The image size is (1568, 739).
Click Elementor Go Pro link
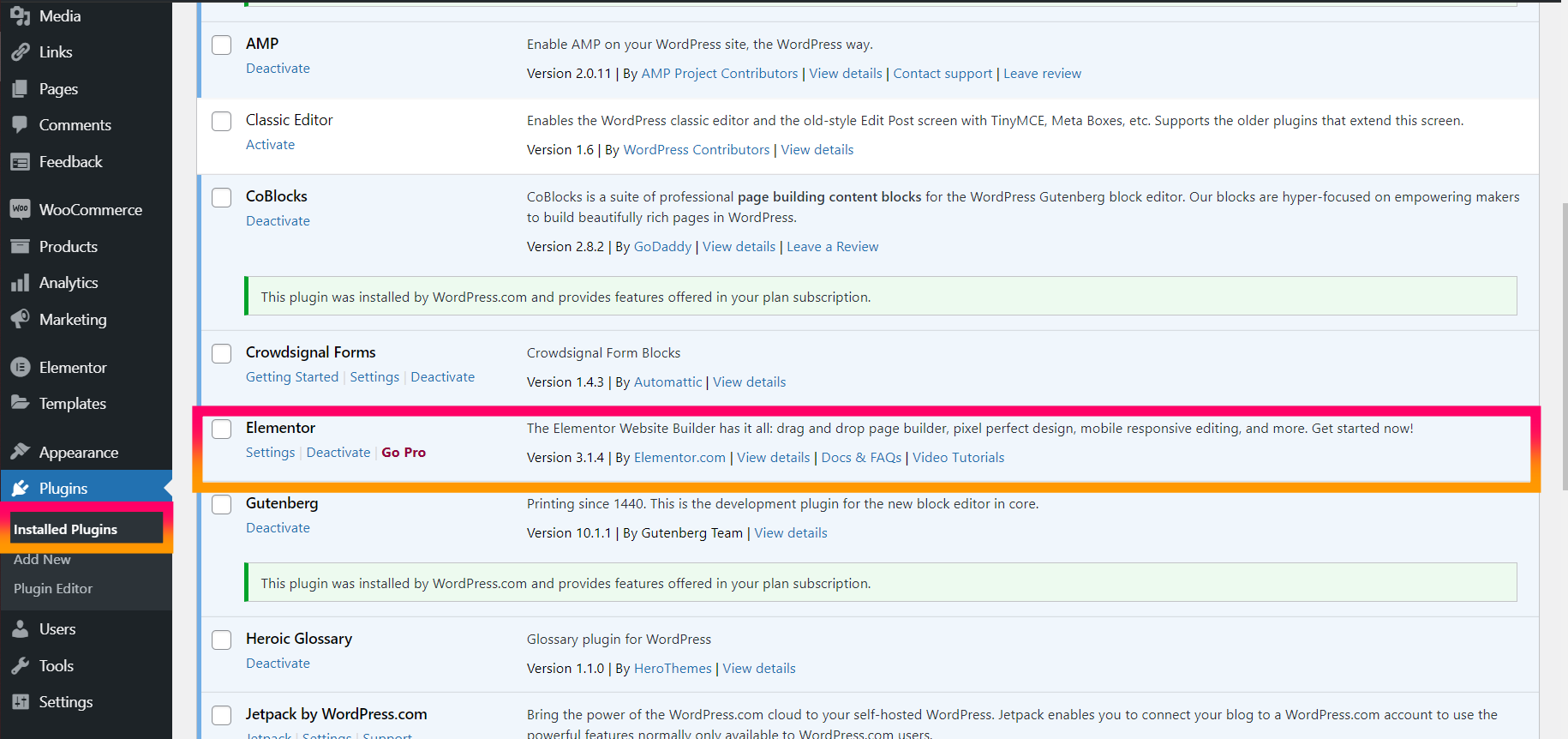pyautogui.click(x=404, y=452)
